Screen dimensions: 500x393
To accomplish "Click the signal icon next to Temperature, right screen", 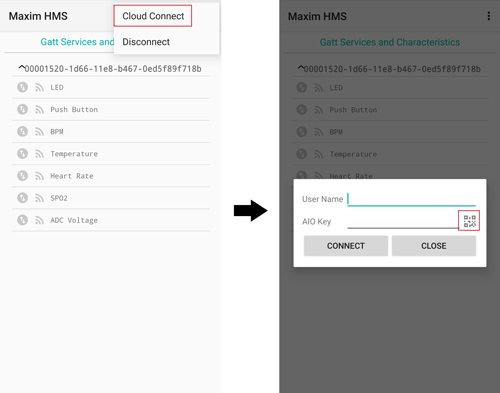I will (319, 154).
